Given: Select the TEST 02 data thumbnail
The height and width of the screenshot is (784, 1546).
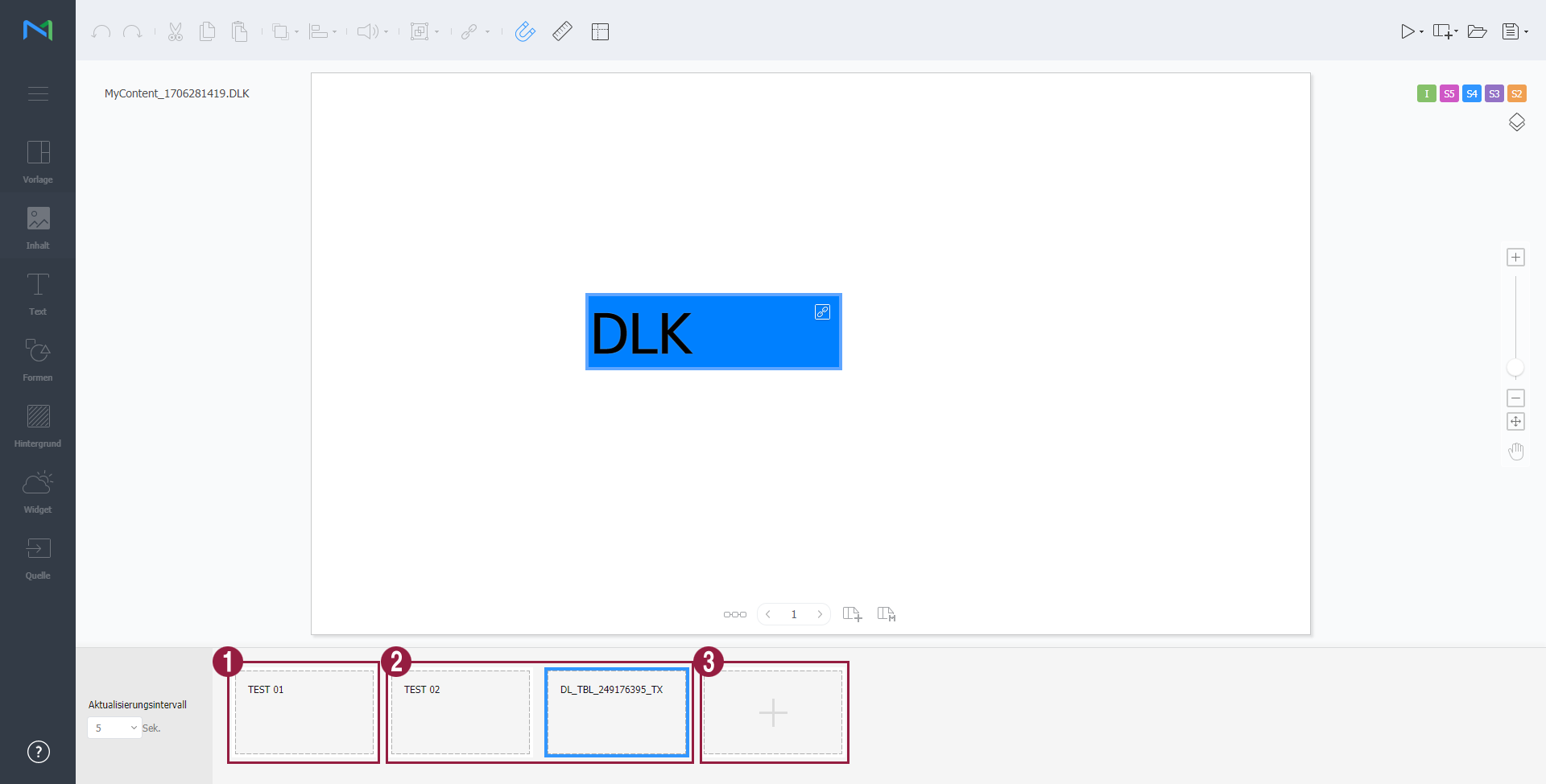Looking at the screenshot, I should [461, 712].
